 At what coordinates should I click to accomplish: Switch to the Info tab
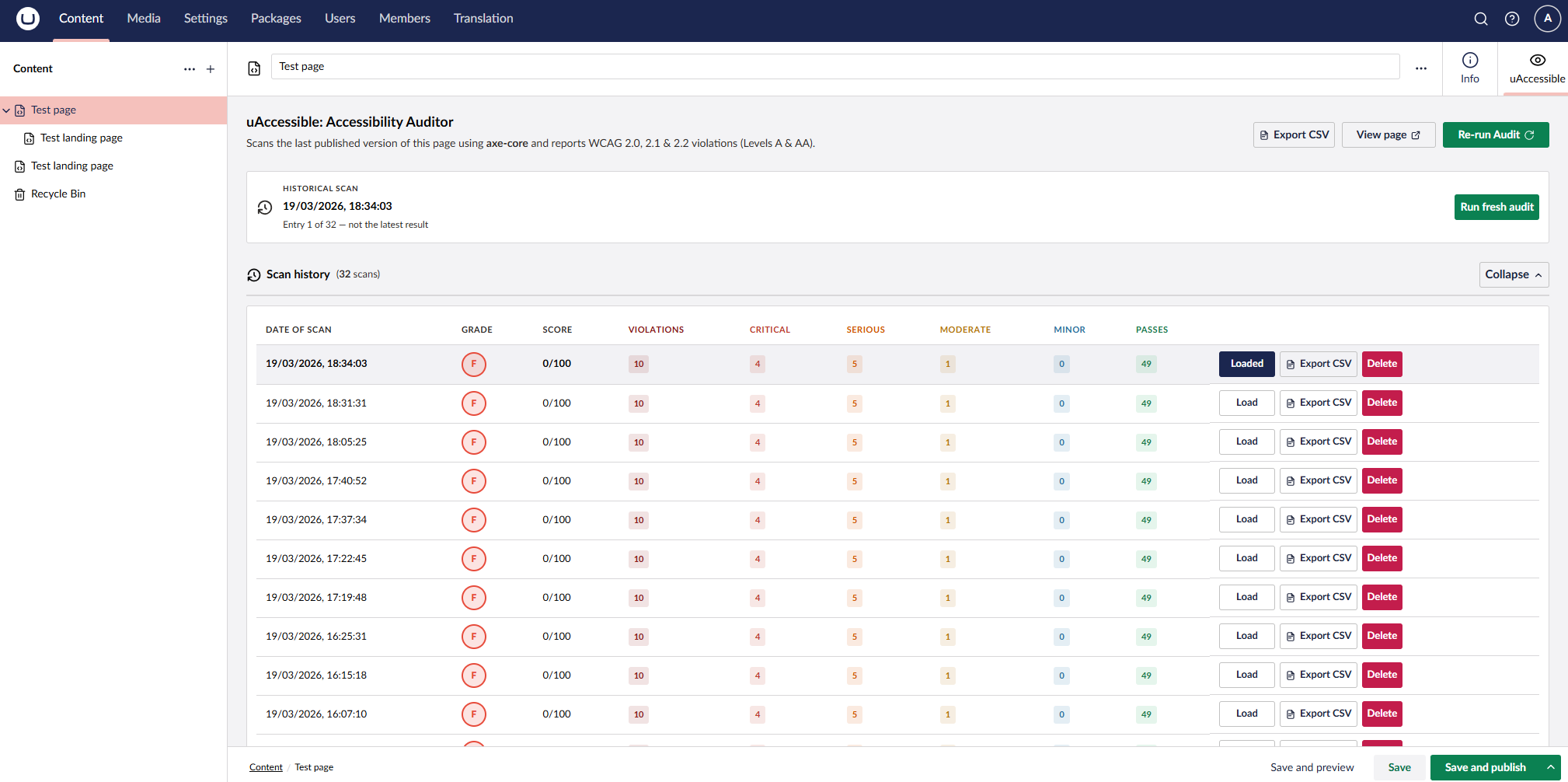coord(1469,68)
